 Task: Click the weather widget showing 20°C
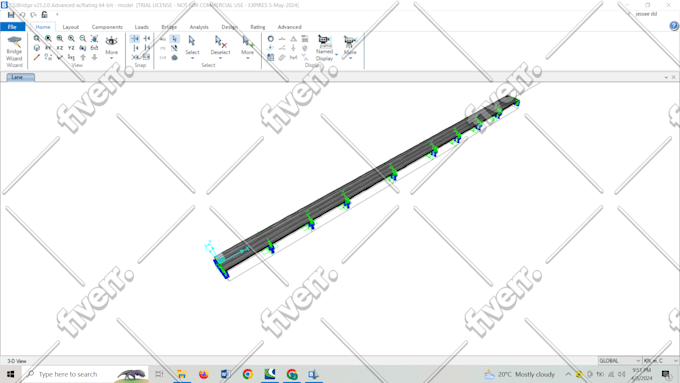[x=519, y=374]
